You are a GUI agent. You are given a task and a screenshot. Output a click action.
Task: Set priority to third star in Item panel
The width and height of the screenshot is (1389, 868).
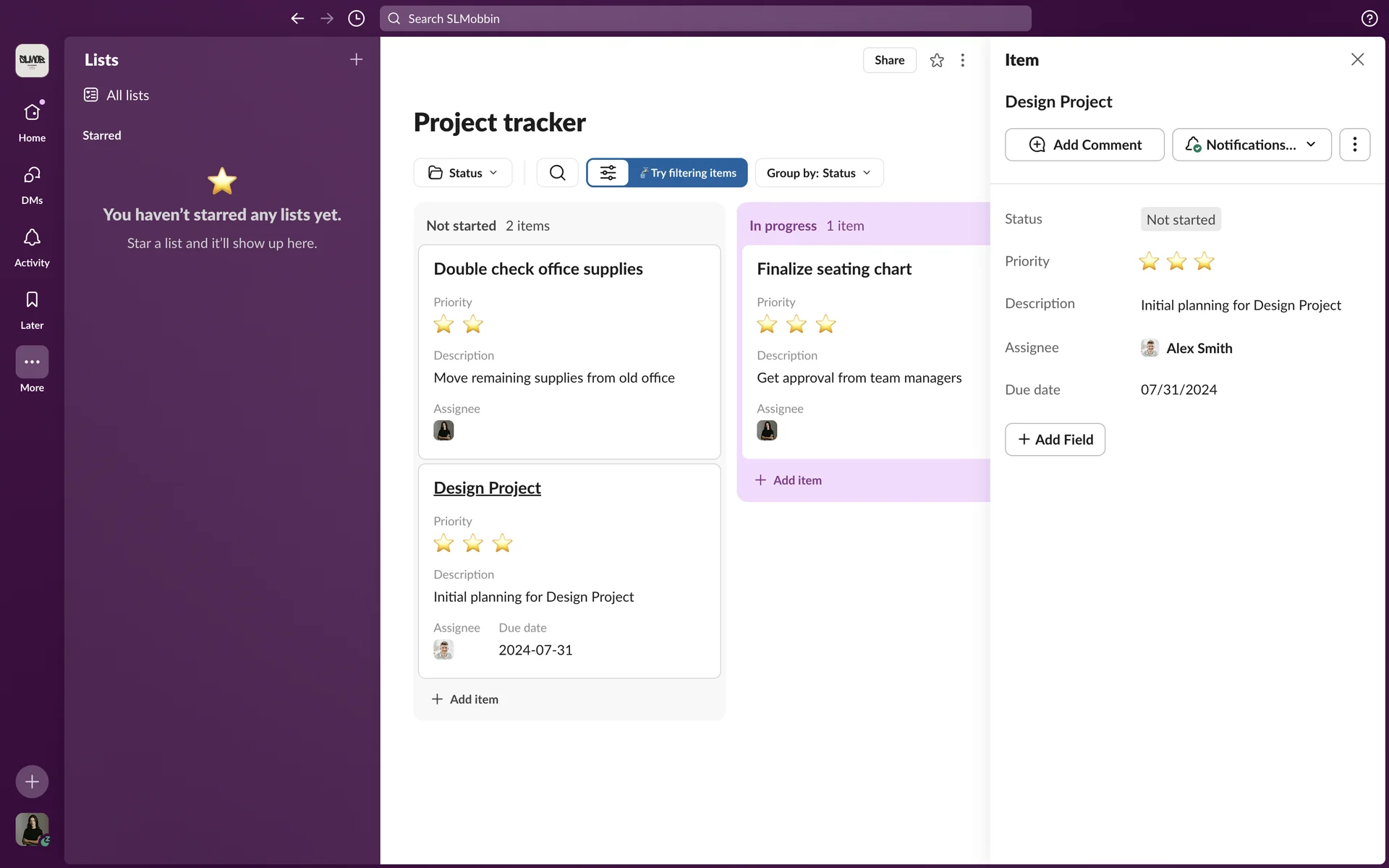click(x=1204, y=261)
